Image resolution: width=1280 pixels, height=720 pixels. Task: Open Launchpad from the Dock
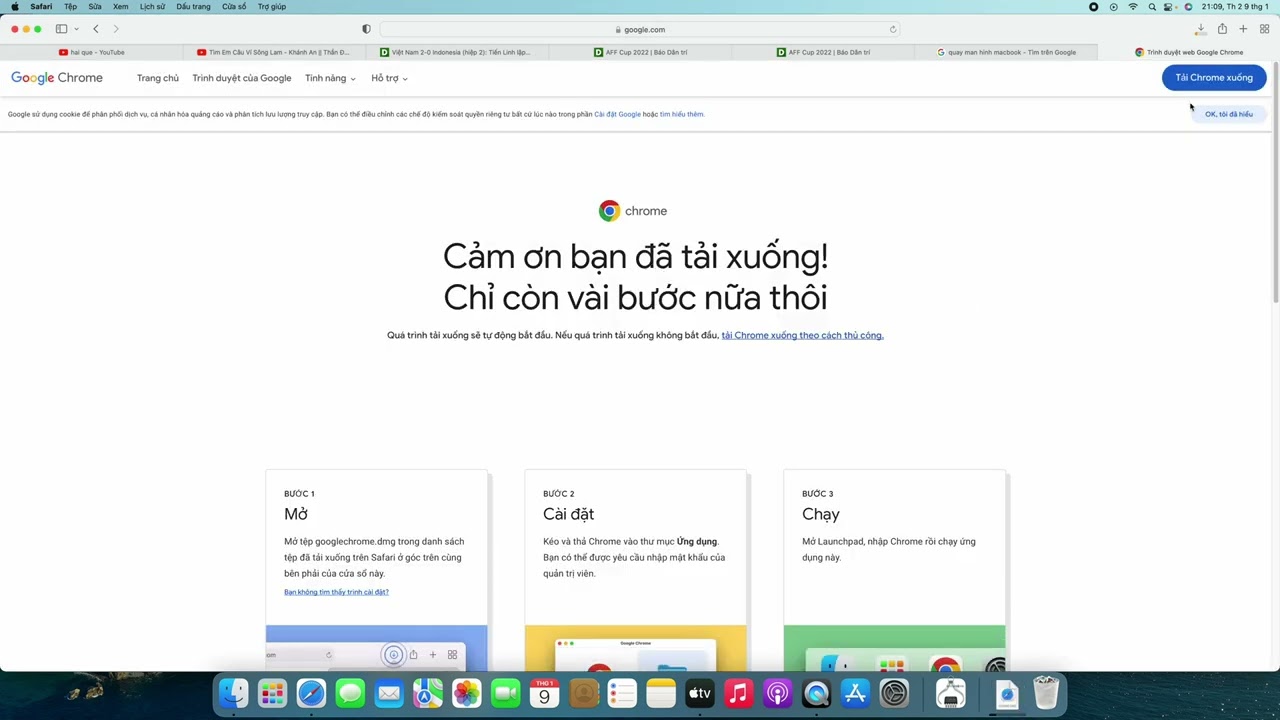point(272,693)
